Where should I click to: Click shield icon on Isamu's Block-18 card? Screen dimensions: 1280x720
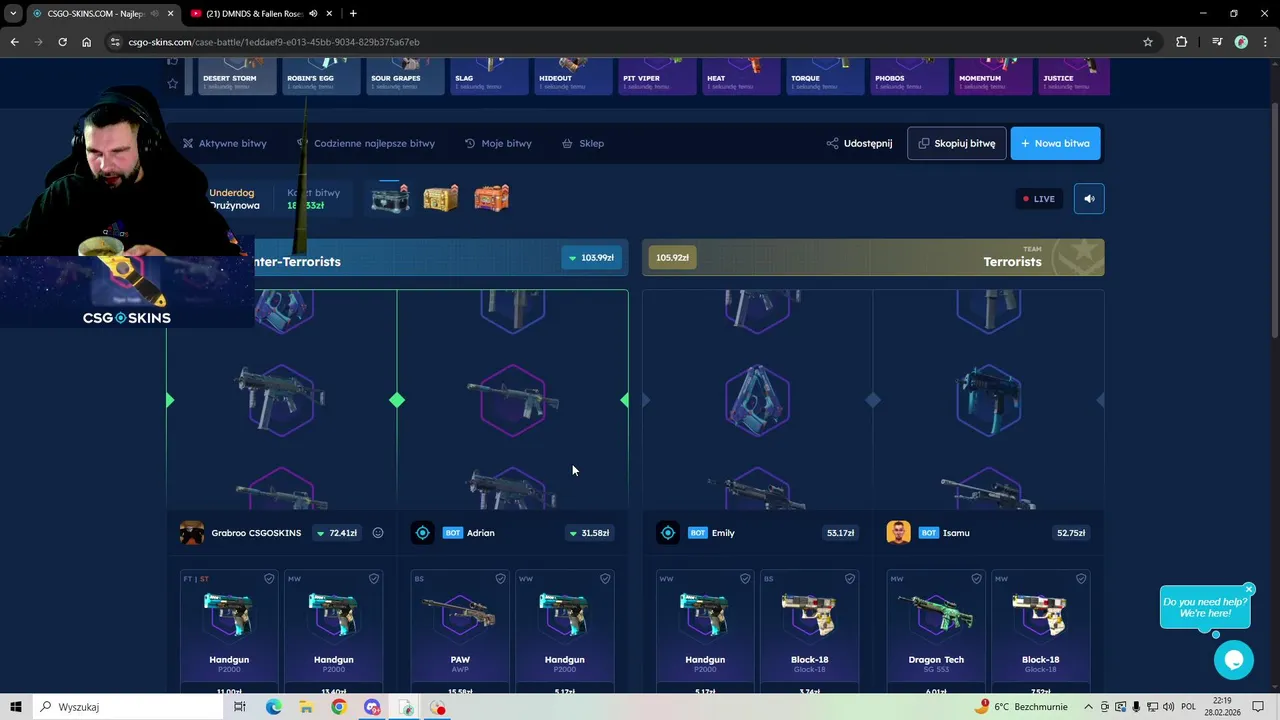point(1081,579)
